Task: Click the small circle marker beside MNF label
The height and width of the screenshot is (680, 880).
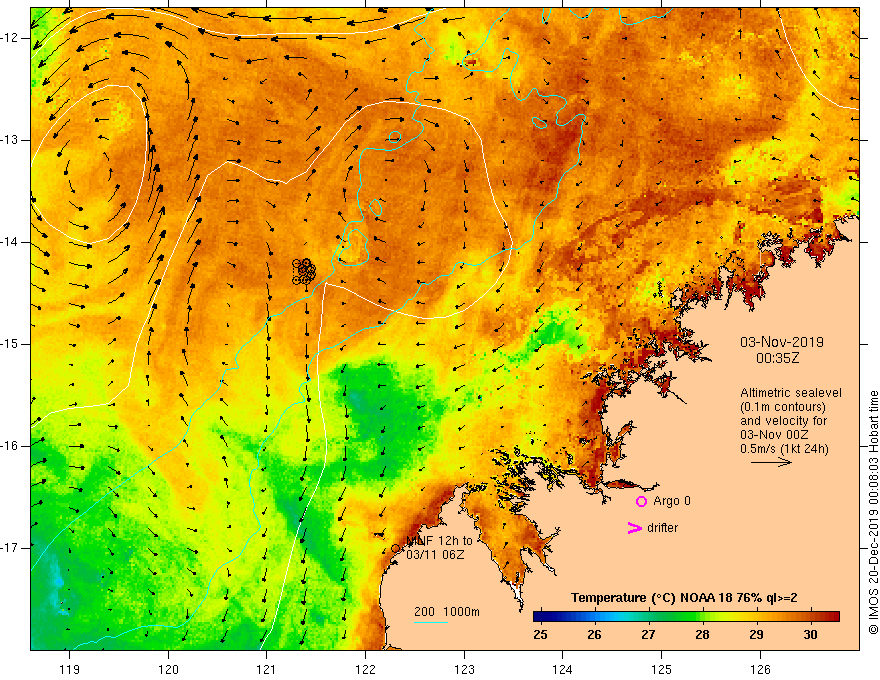Action: [x=396, y=549]
